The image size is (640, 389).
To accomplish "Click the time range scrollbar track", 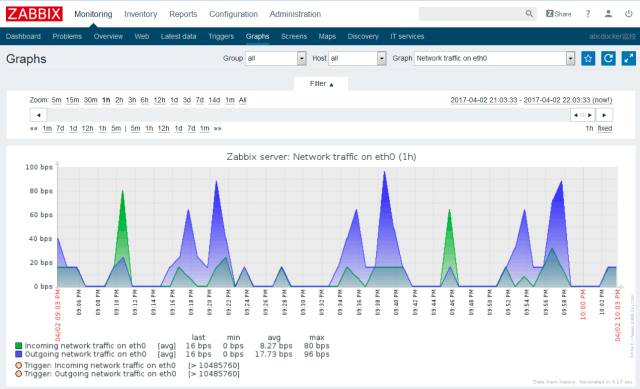I will point(308,115).
